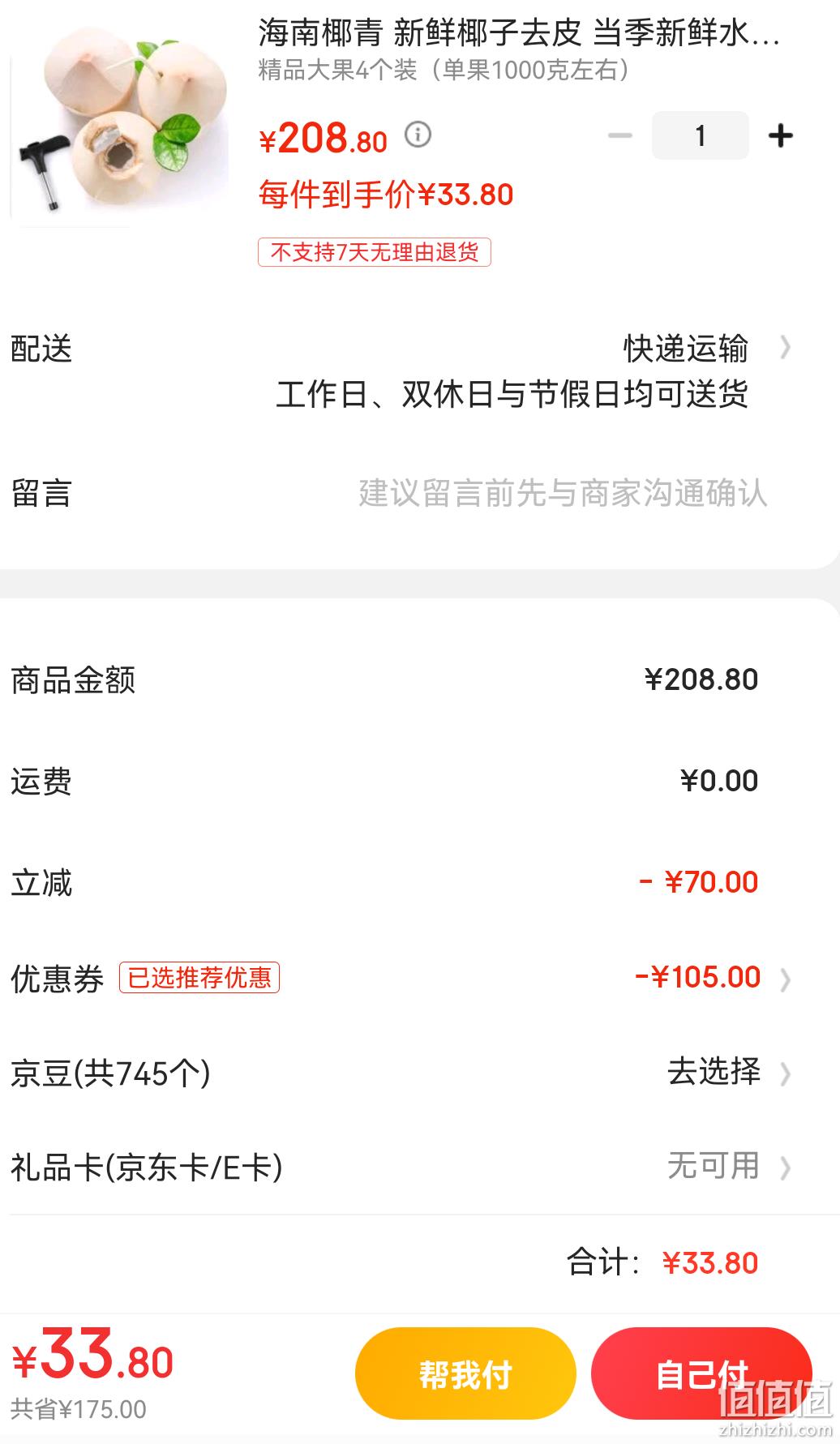Open the 海南椰青 product title
840x1444 pixels.
click(519, 33)
